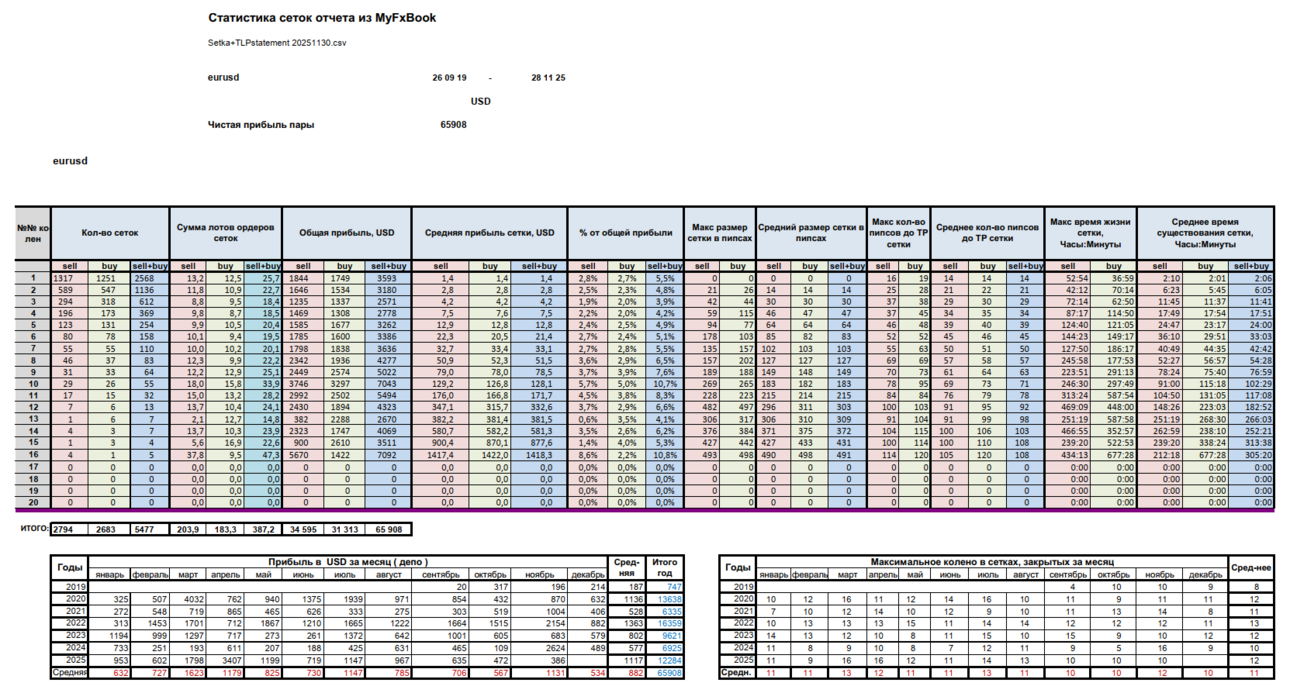Image resolution: width=1290 pixels, height=693 pixels.
Task: Select the yearly total 16359
Action: coord(666,623)
